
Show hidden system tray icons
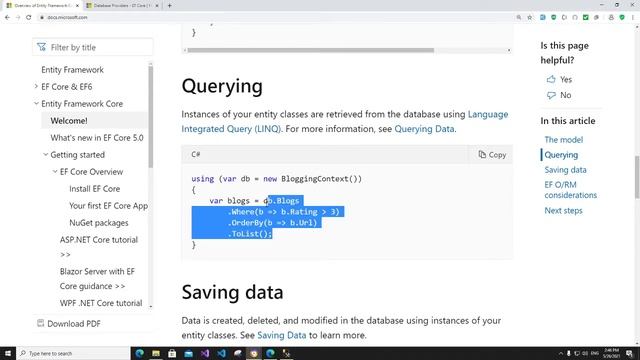click(x=561, y=353)
